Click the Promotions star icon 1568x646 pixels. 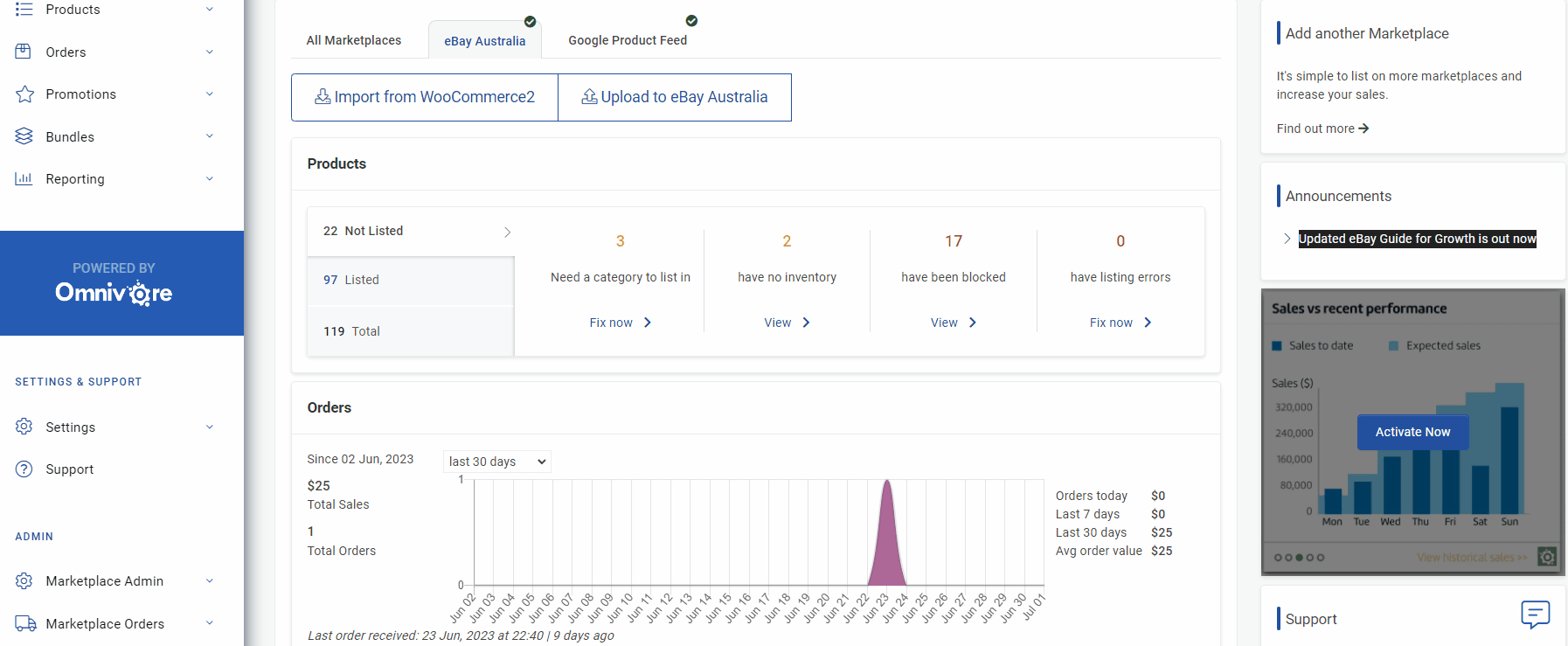pos(24,94)
